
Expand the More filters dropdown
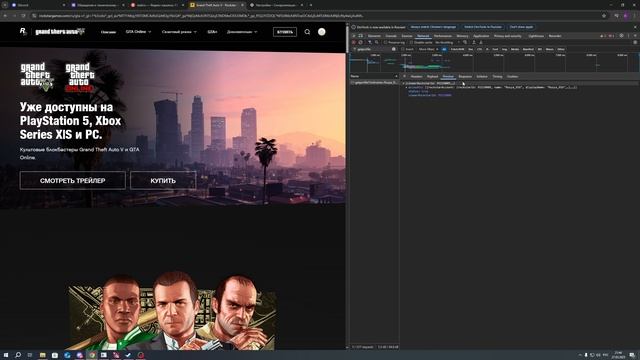click(428, 49)
